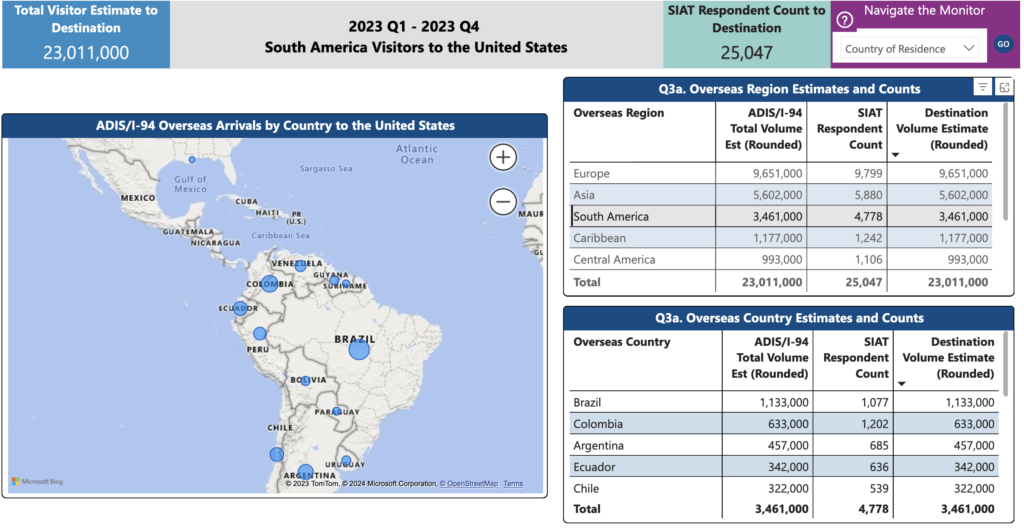
Task: Open the help question mark icon
Action: (x=844, y=20)
